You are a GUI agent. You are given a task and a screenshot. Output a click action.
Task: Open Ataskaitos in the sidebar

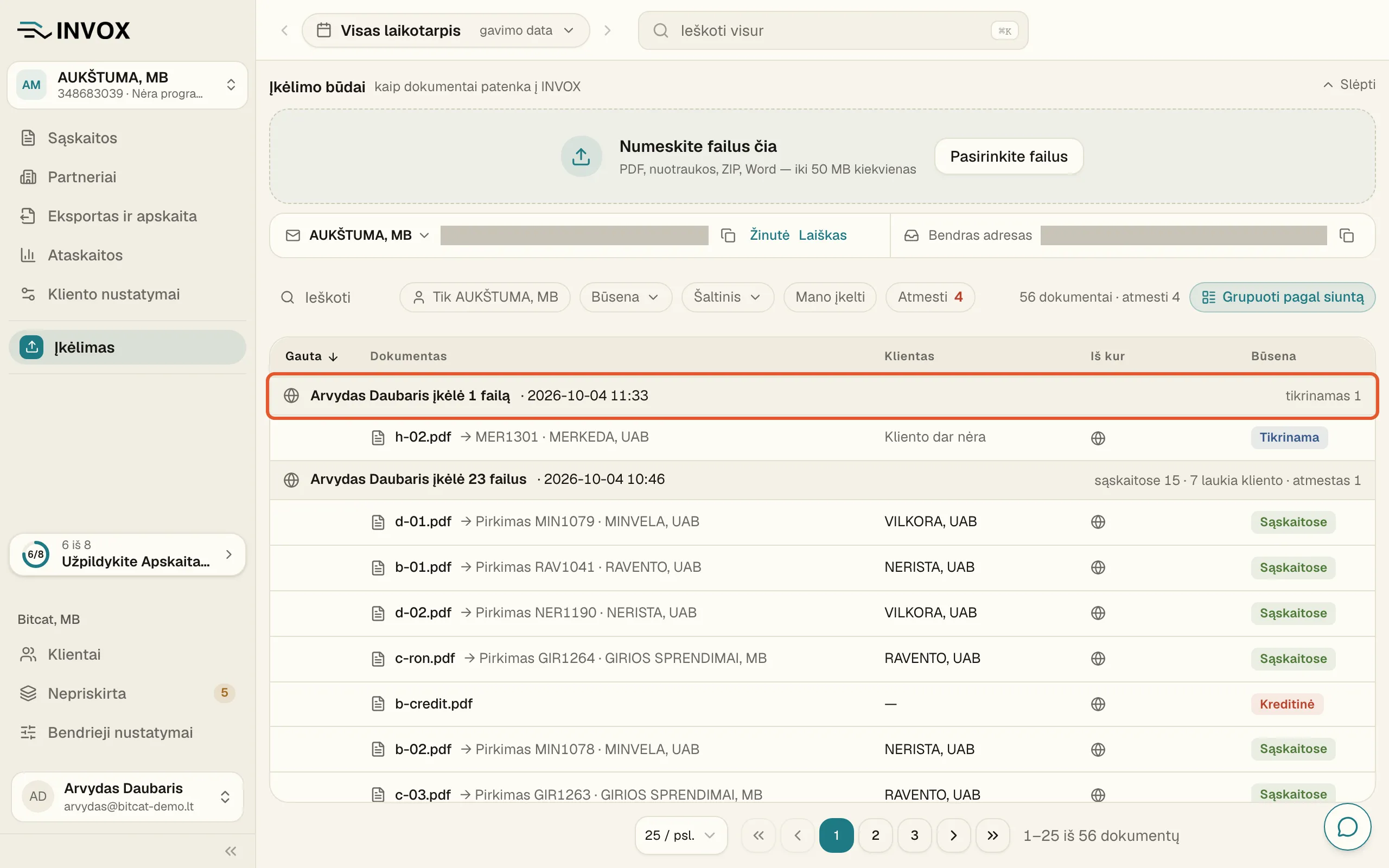tap(128, 255)
